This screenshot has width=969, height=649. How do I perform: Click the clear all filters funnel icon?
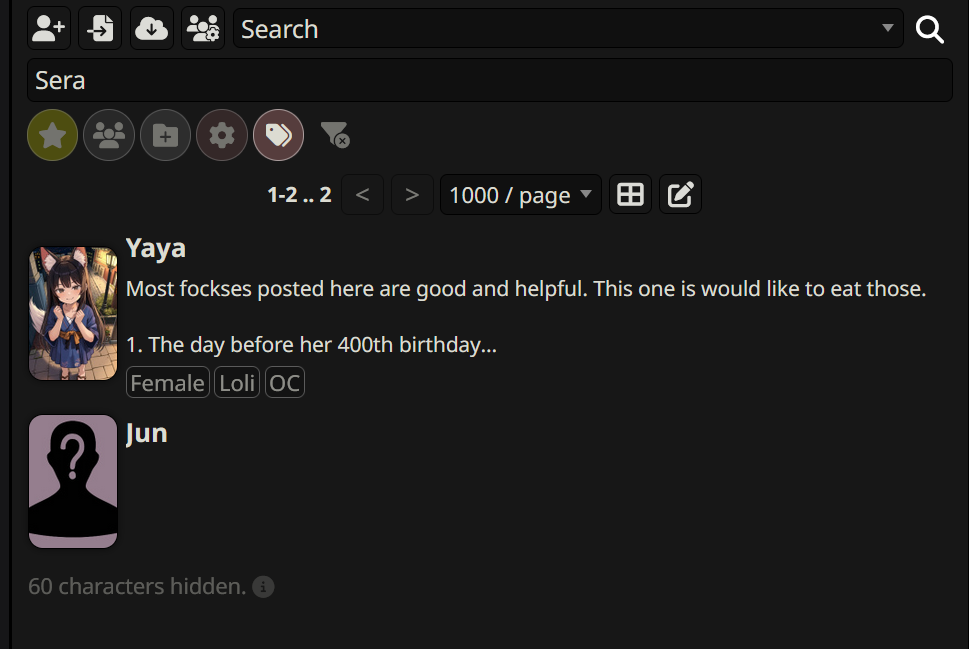[335, 135]
